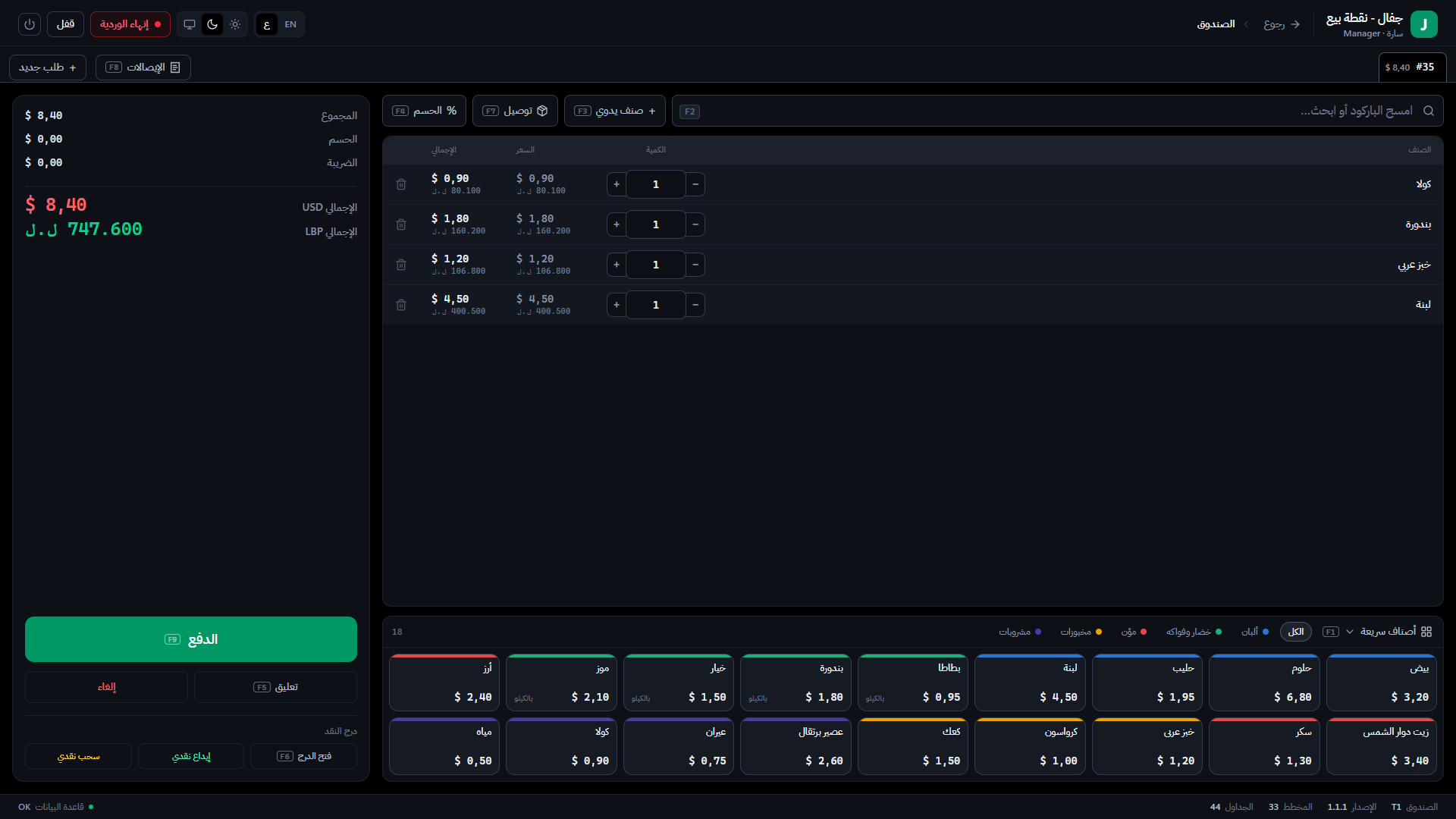The height and width of the screenshot is (819, 1456).
Task: Switch to system display theme icon
Action: pyautogui.click(x=190, y=24)
